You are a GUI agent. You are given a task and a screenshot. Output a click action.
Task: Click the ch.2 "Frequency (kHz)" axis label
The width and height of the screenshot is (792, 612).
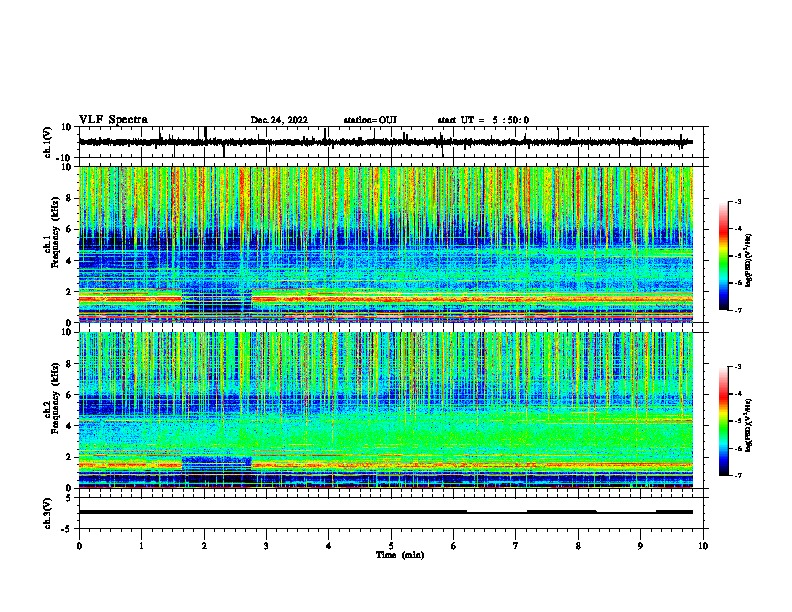pos(55,398)
